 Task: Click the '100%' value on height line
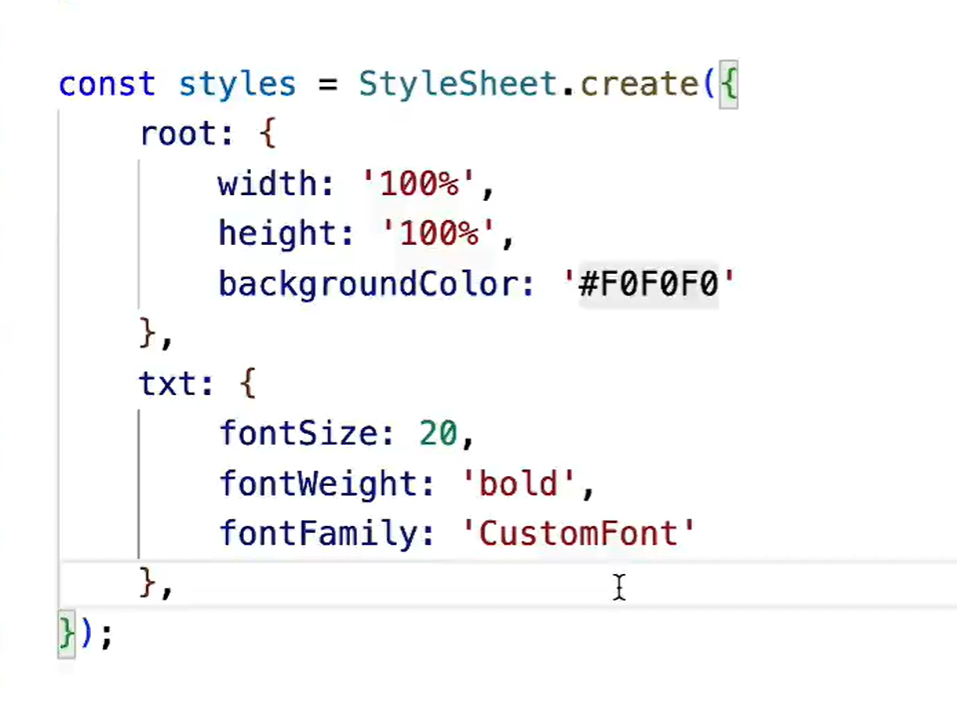pos(439,234)
